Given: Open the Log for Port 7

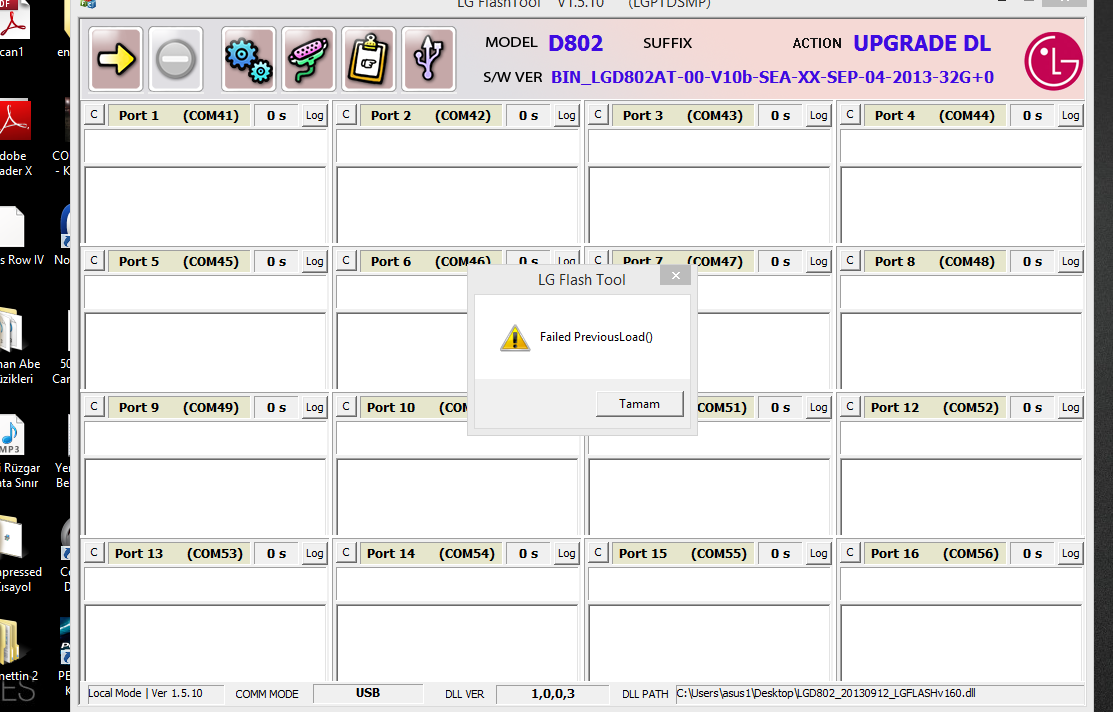Looking at the screenshot, I should click(x=818, y=262).
